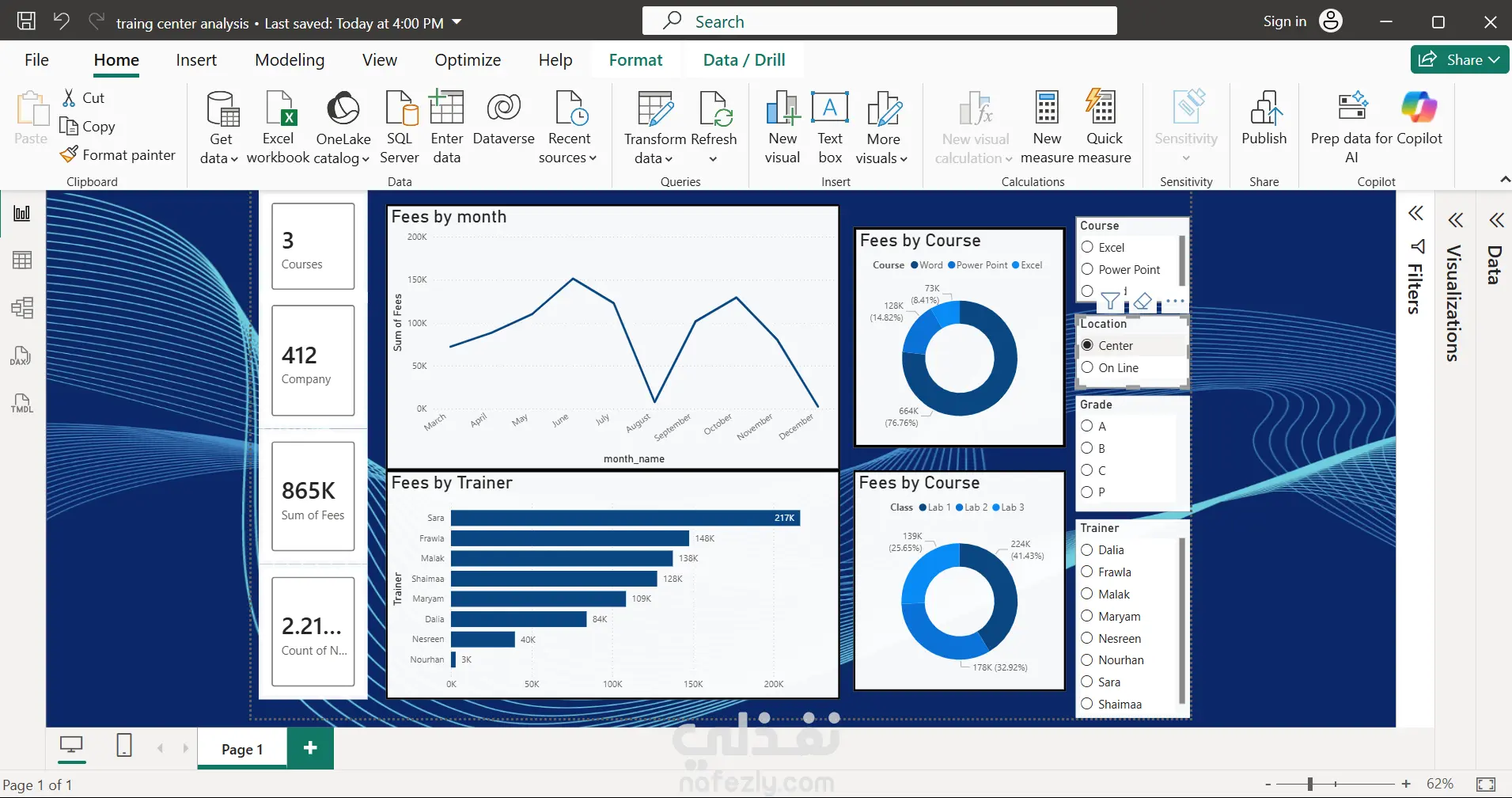Open DAX query view in sidebar
The height and width of the screenshot is (798, 1512).
[21, 355]
